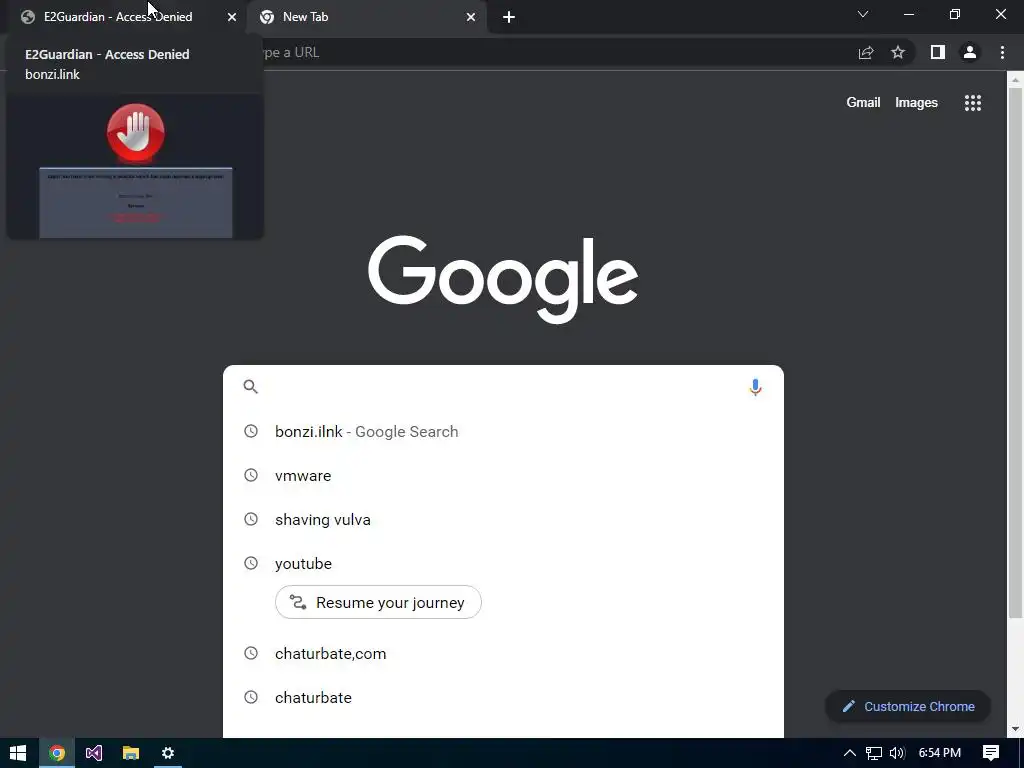
Task: Open the side panel icon
Action: [938, 52]
